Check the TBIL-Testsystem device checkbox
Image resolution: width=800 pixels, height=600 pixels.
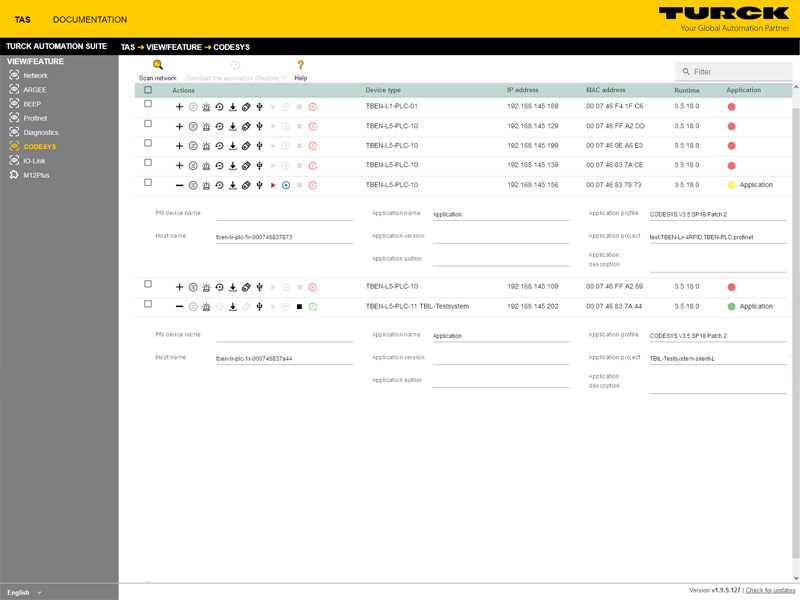point(148,304)
